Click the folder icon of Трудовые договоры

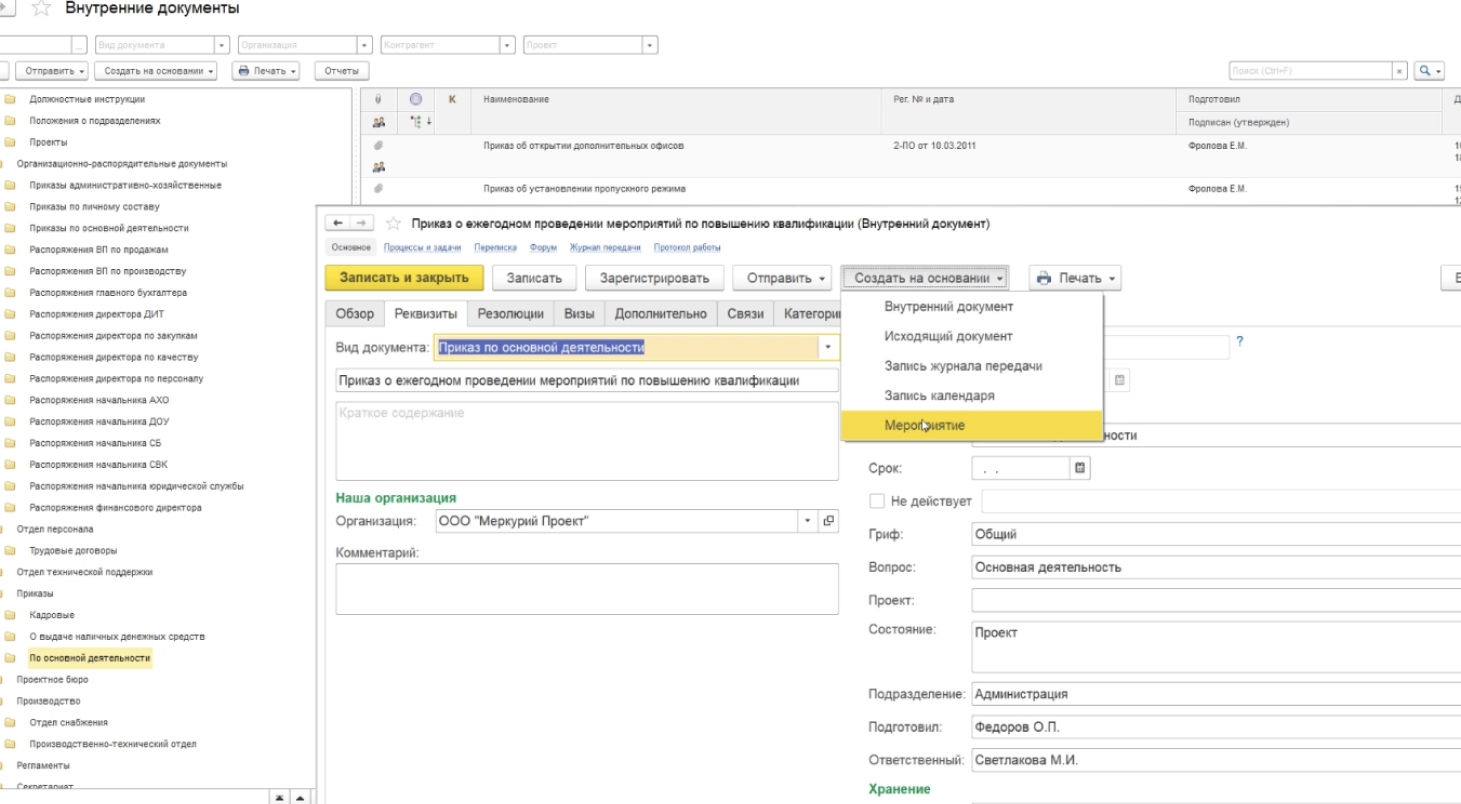[9, 550]
